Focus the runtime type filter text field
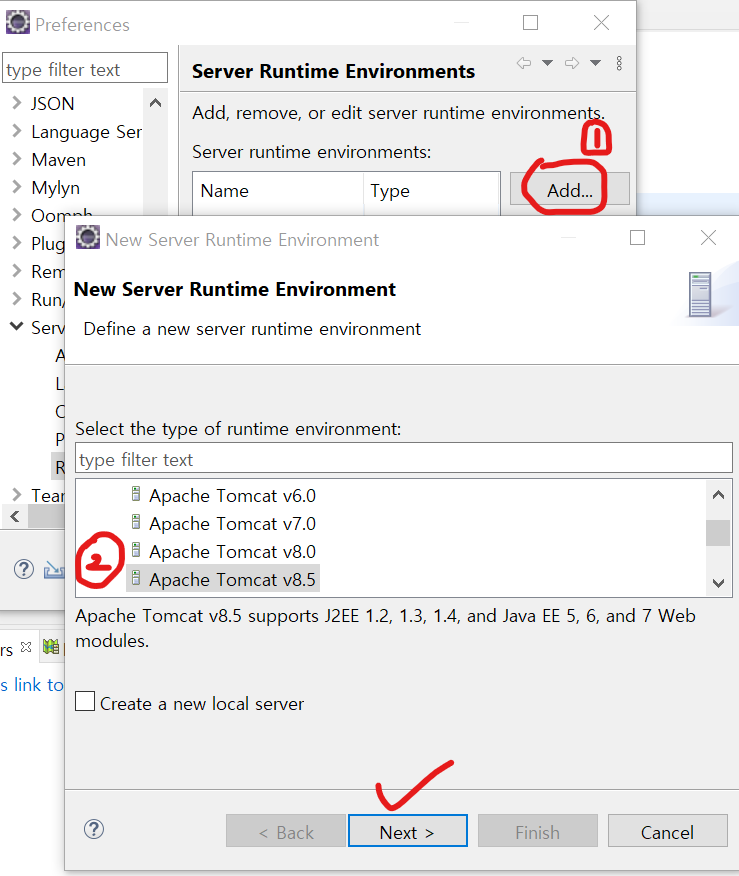 [403, 459]
